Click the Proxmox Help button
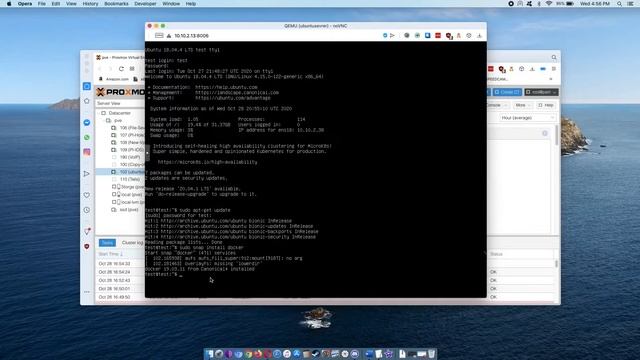Viewport: 640px width, 360px height. (546, 105)
